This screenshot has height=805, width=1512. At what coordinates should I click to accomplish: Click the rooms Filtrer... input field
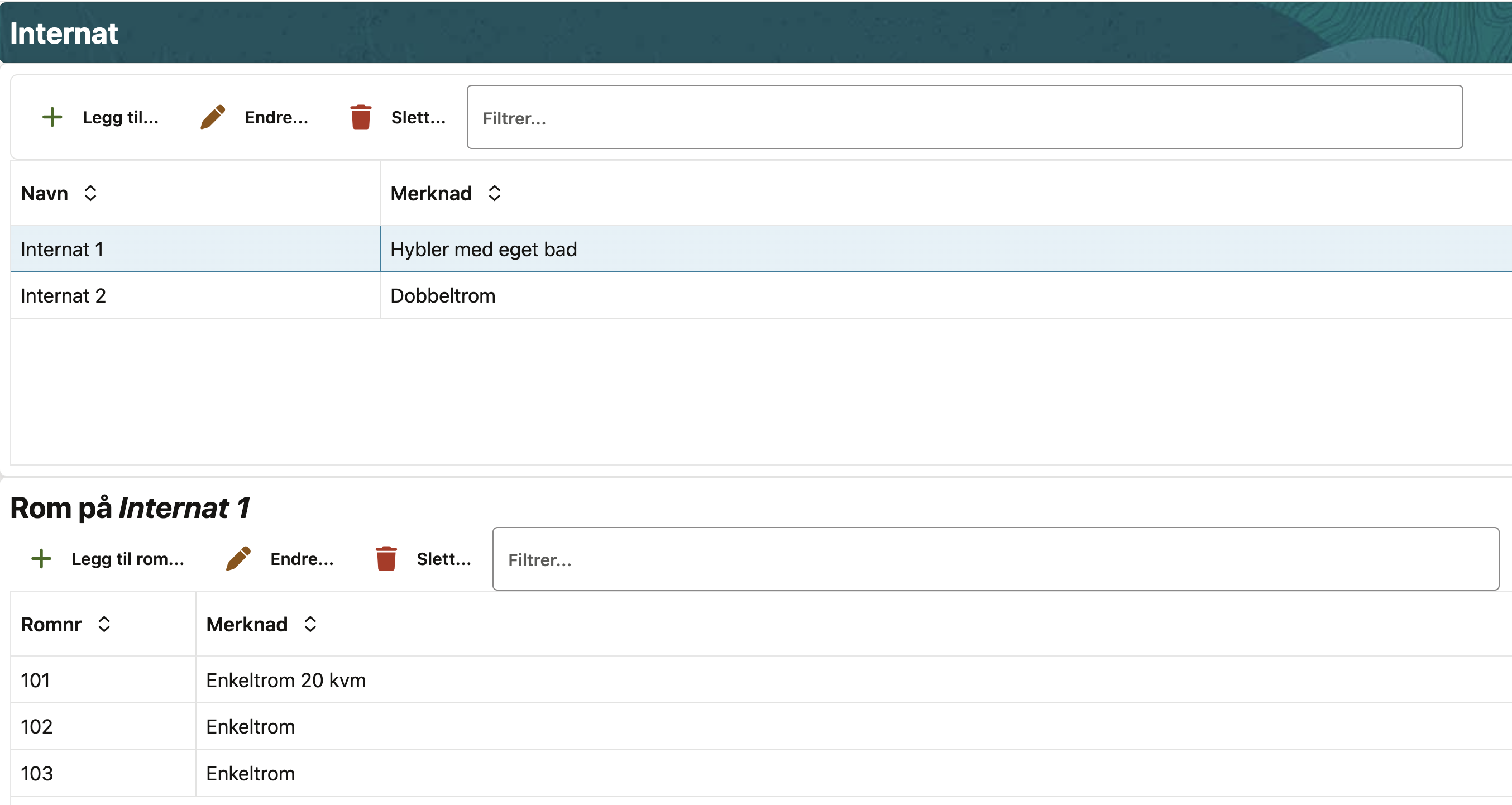pyautogui.click(x=995, y=559)
